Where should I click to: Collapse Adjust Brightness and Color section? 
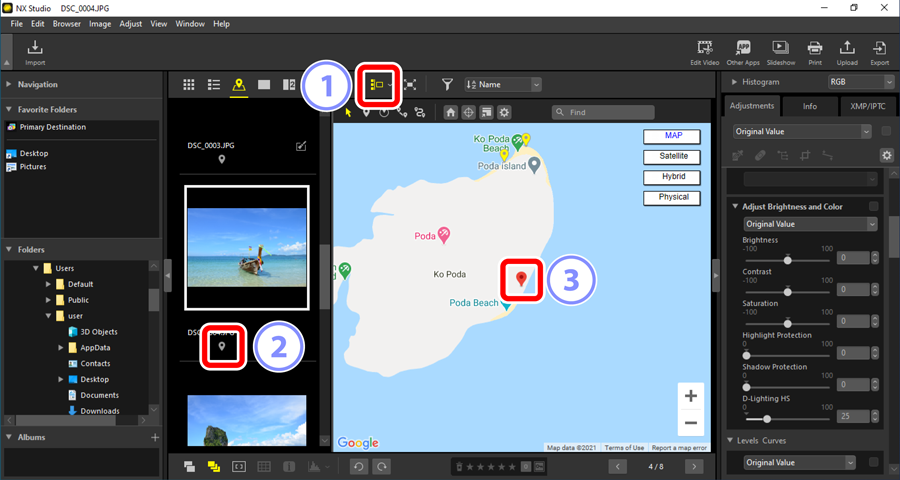pos(735,207)
